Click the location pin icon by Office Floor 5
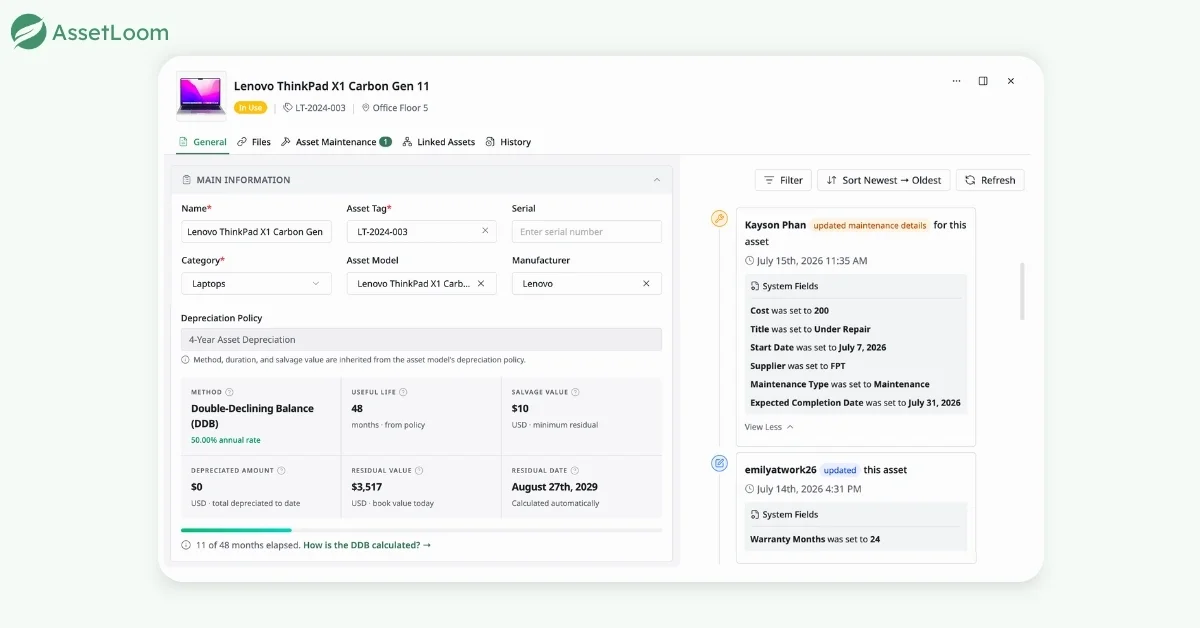This screenshot has width=1200, height=628. 365,108
